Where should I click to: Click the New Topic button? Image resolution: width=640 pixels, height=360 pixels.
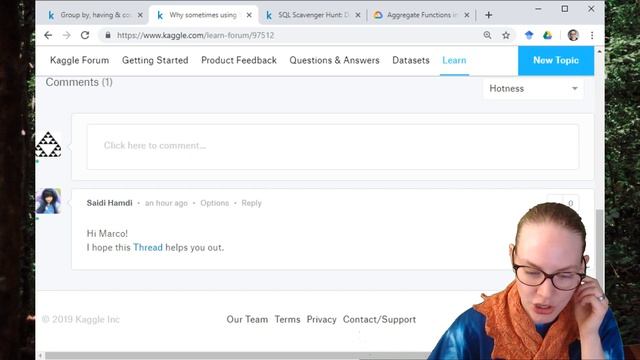click(x=556, y=60)
